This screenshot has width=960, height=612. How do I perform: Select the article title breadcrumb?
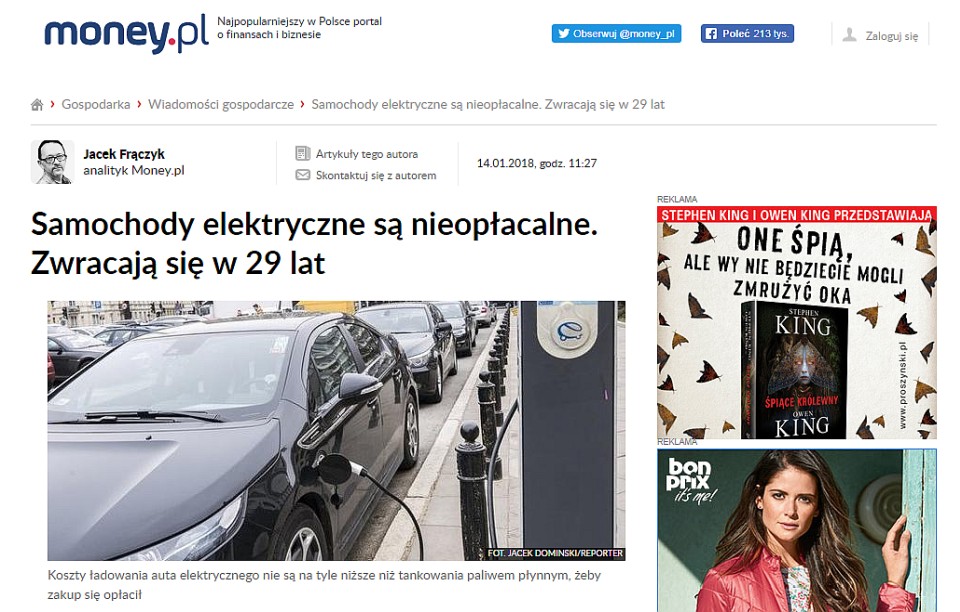[488, 105]
